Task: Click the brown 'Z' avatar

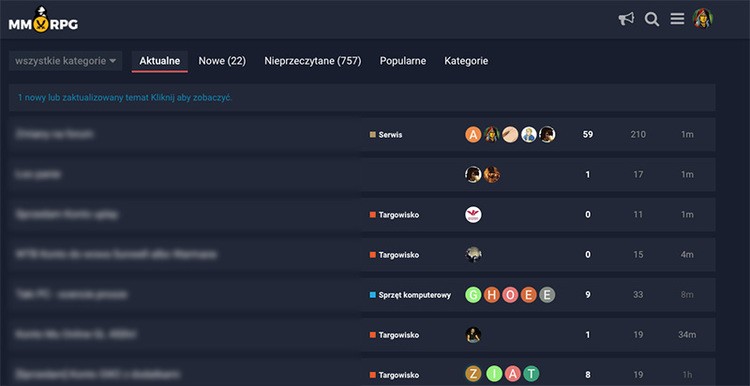Action: (473, 374)
